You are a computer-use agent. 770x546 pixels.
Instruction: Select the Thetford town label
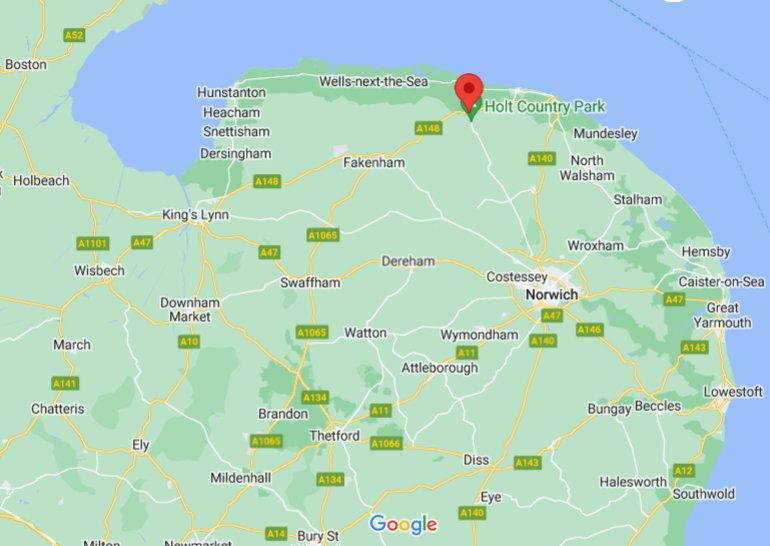pyautogui.click(x=334, y=436)
